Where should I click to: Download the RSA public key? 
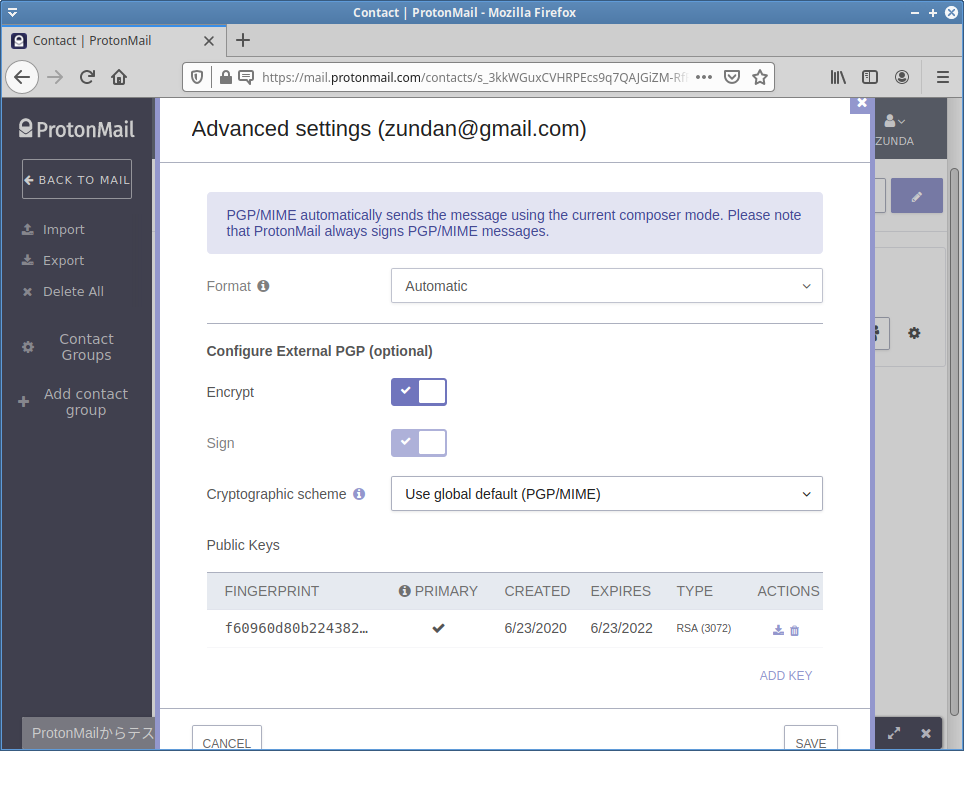coord(778,630)
